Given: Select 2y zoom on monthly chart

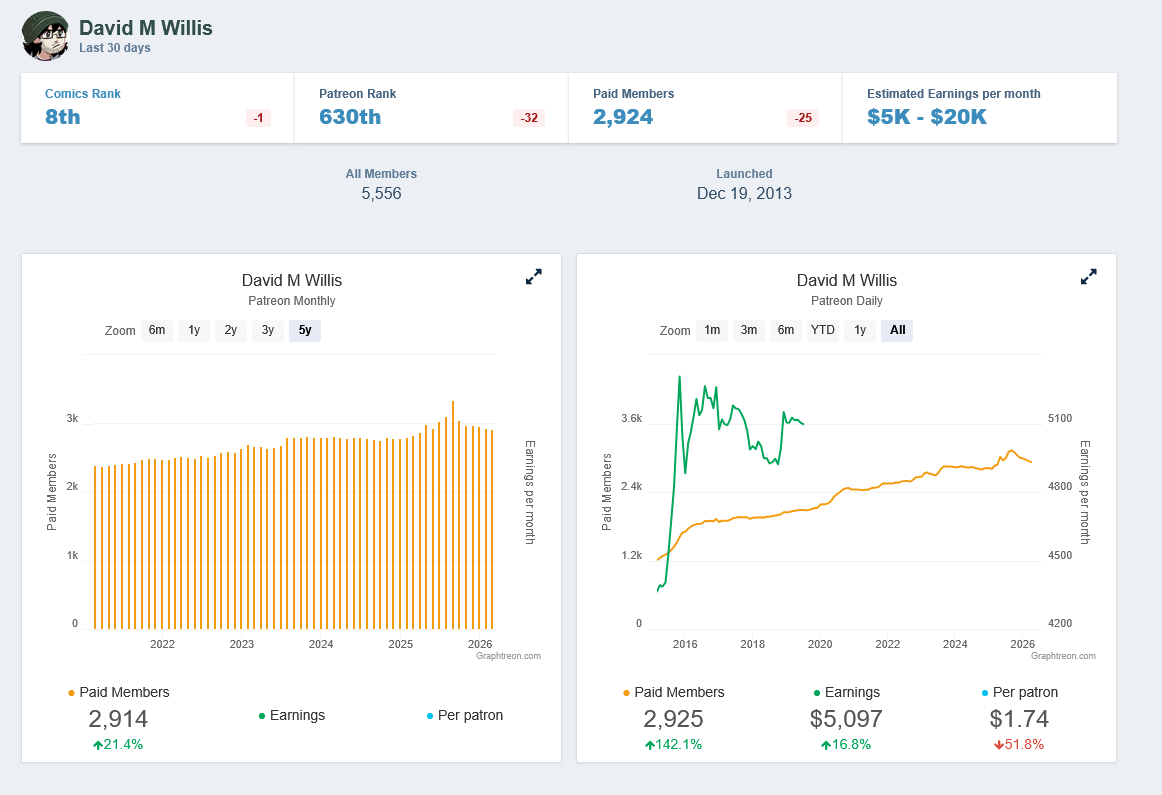Looking at the screenshot, I should coord(231,330).
